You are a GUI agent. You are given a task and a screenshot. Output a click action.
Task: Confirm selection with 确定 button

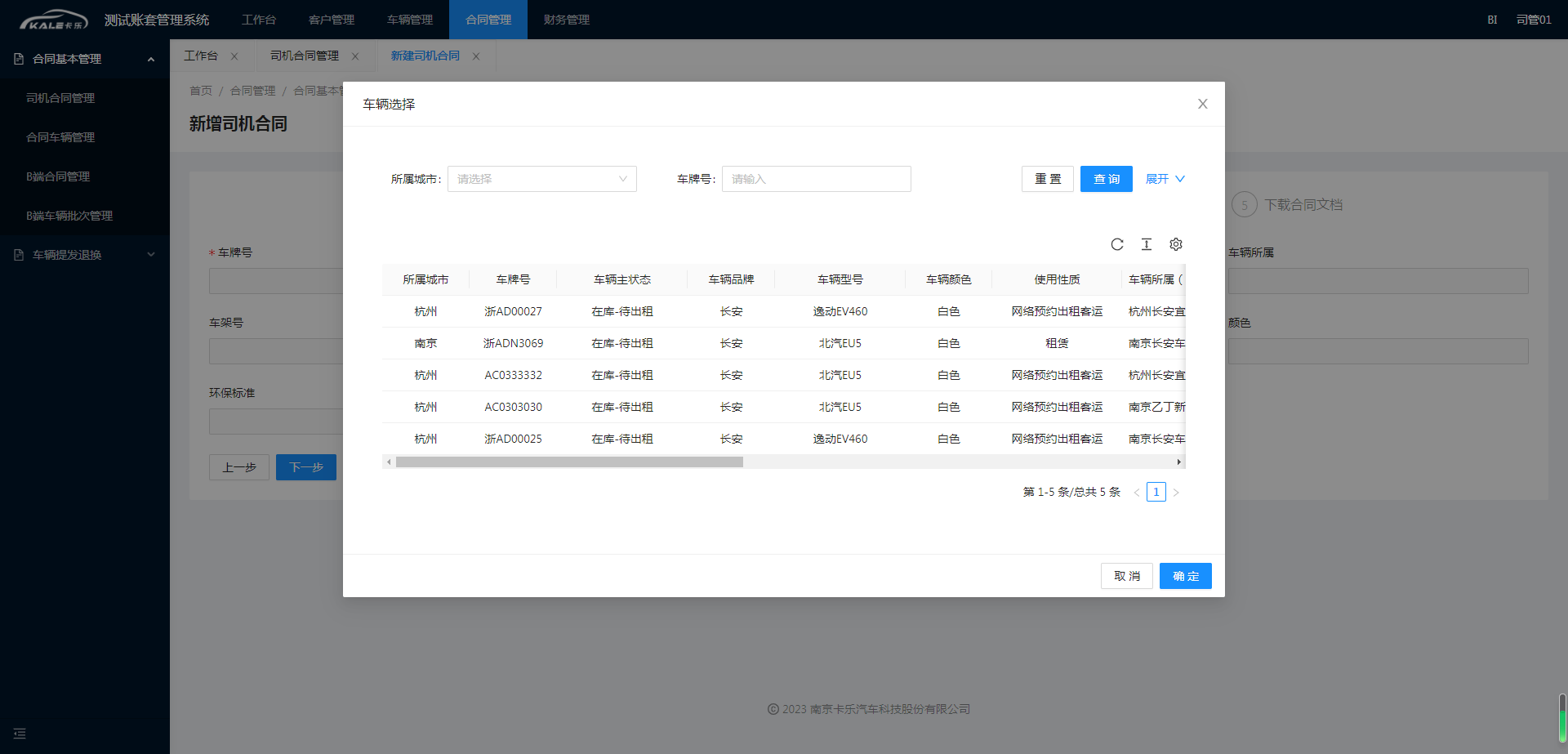(x=1186, y=576)
